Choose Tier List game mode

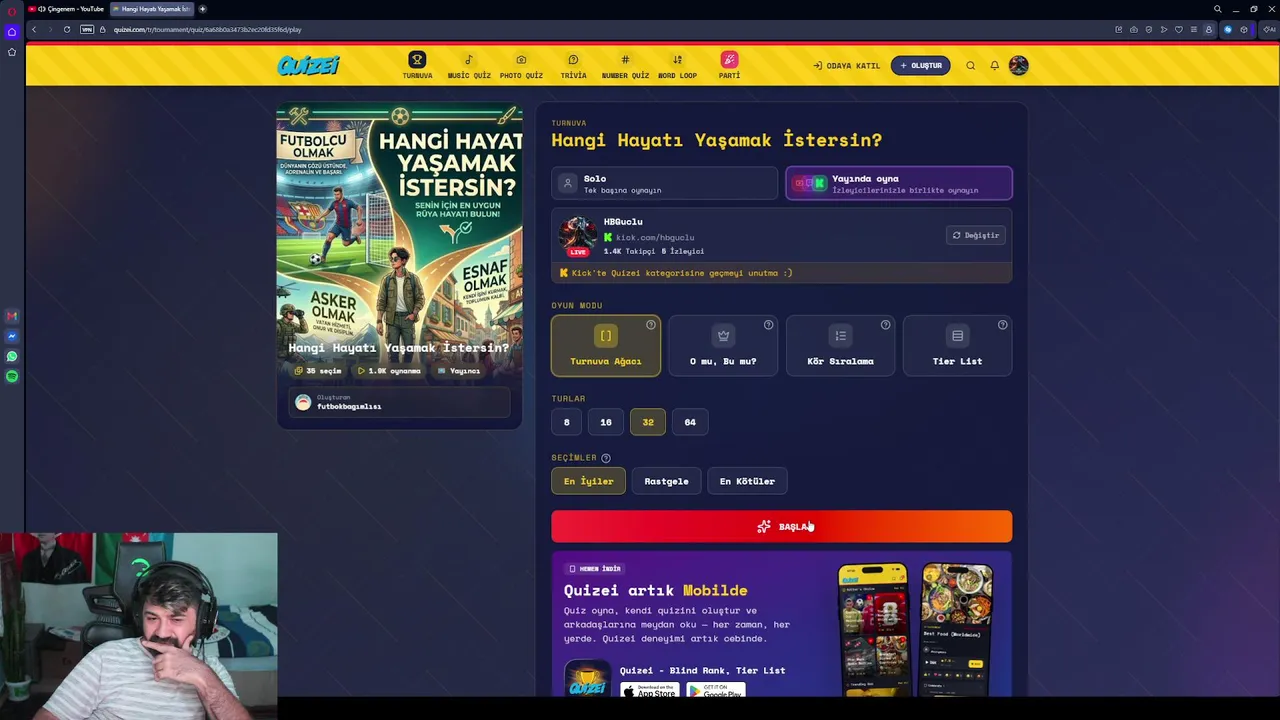tap(957, 346)
